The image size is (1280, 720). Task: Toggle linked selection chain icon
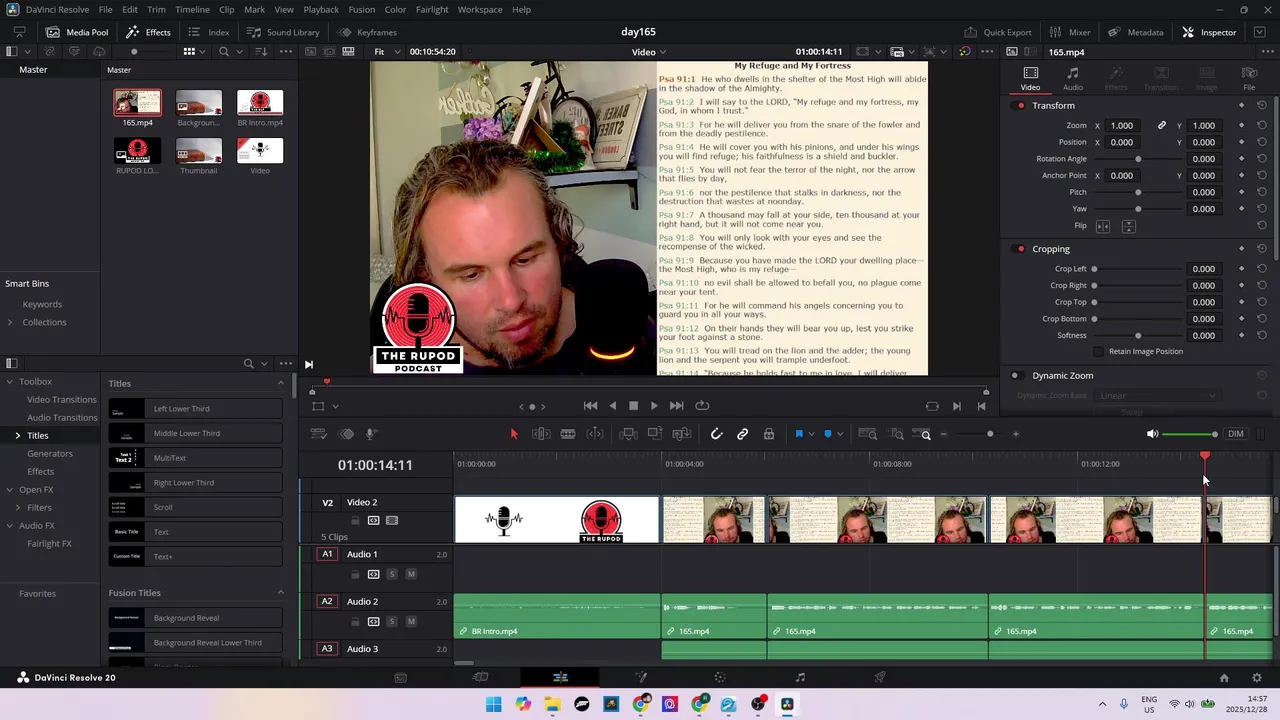(x=742, y=434)
